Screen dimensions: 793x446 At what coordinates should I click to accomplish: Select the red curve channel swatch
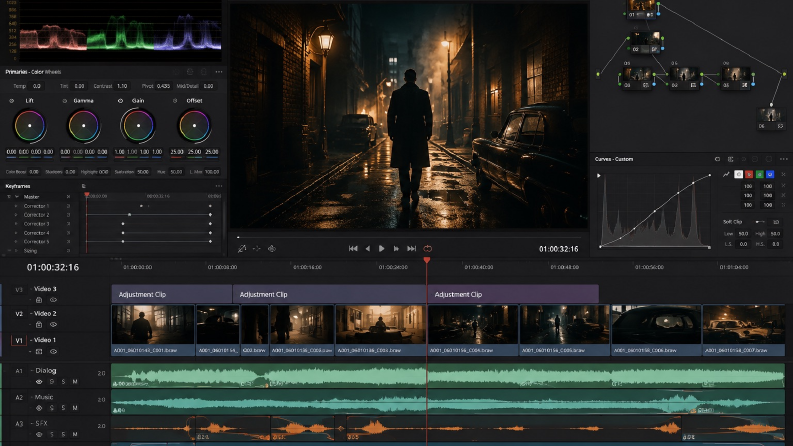(x=749, y=174)
